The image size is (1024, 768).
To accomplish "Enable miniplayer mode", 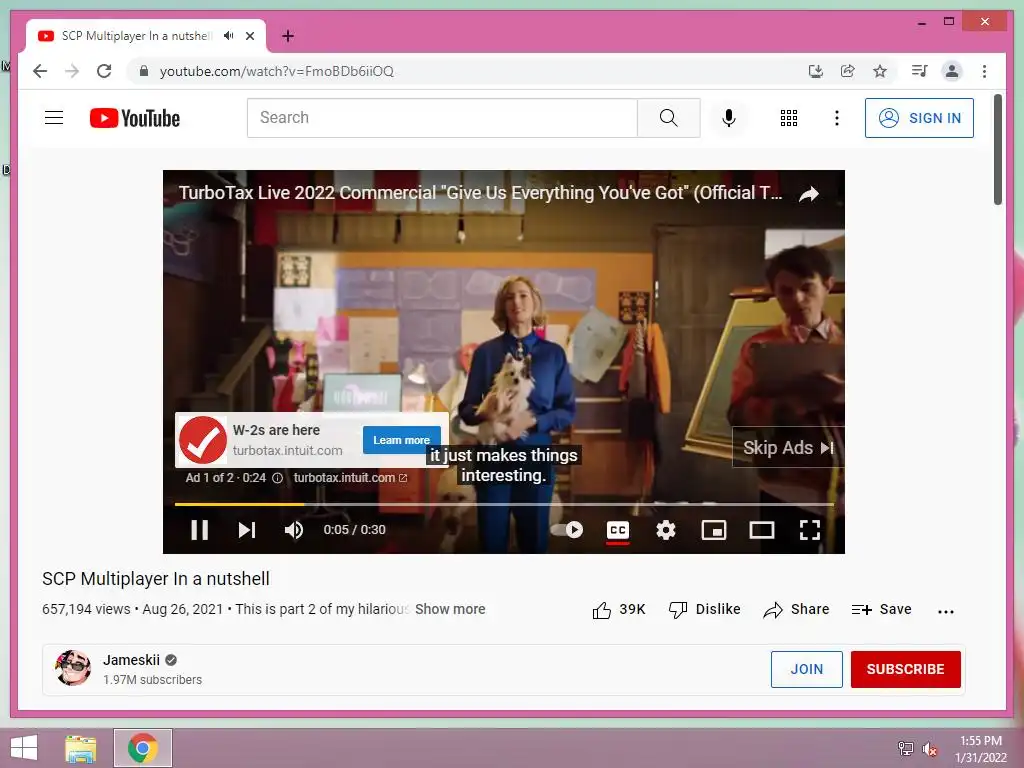I will click(x=713, y=530).
